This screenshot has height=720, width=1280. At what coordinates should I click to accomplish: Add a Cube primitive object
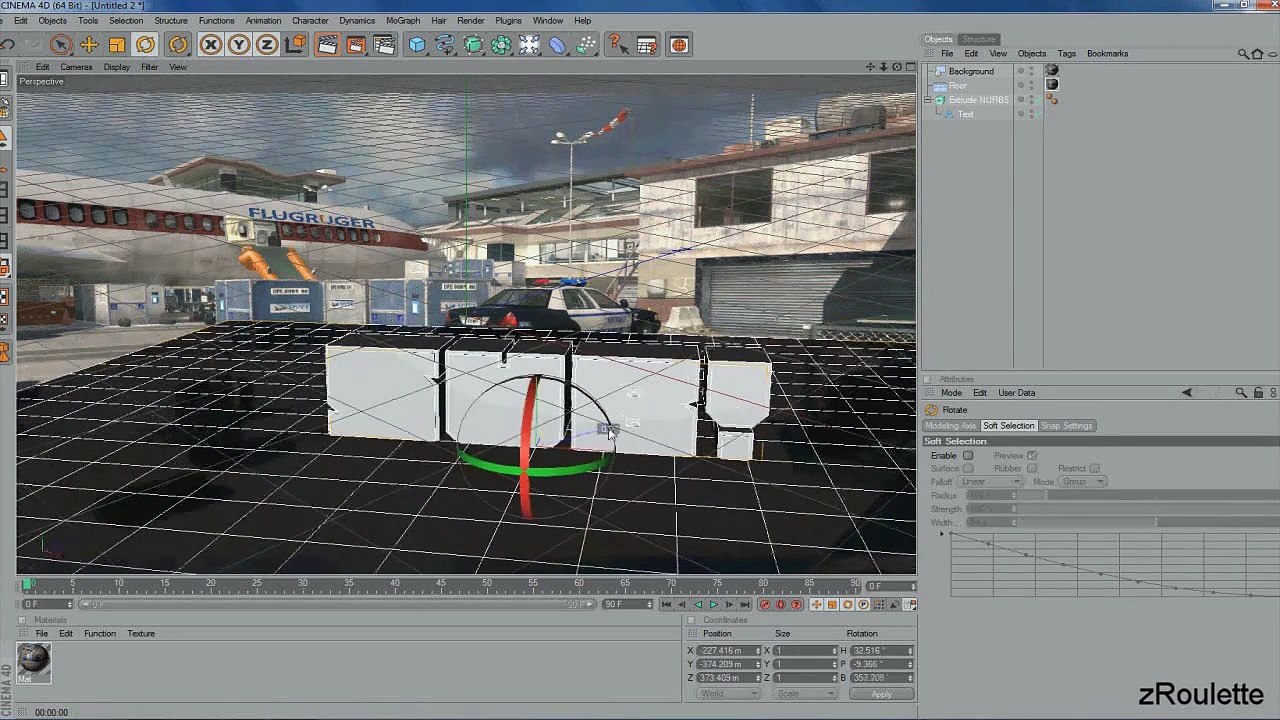point(417,45)
